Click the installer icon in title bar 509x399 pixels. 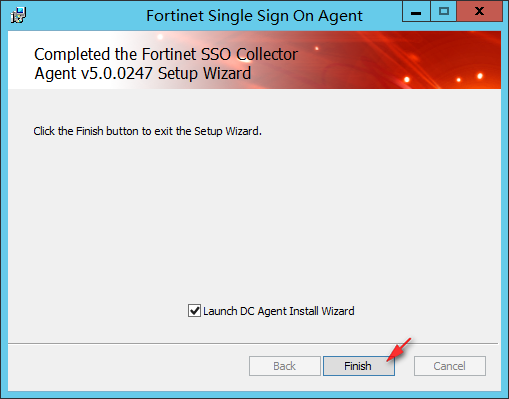pos(18,15)
